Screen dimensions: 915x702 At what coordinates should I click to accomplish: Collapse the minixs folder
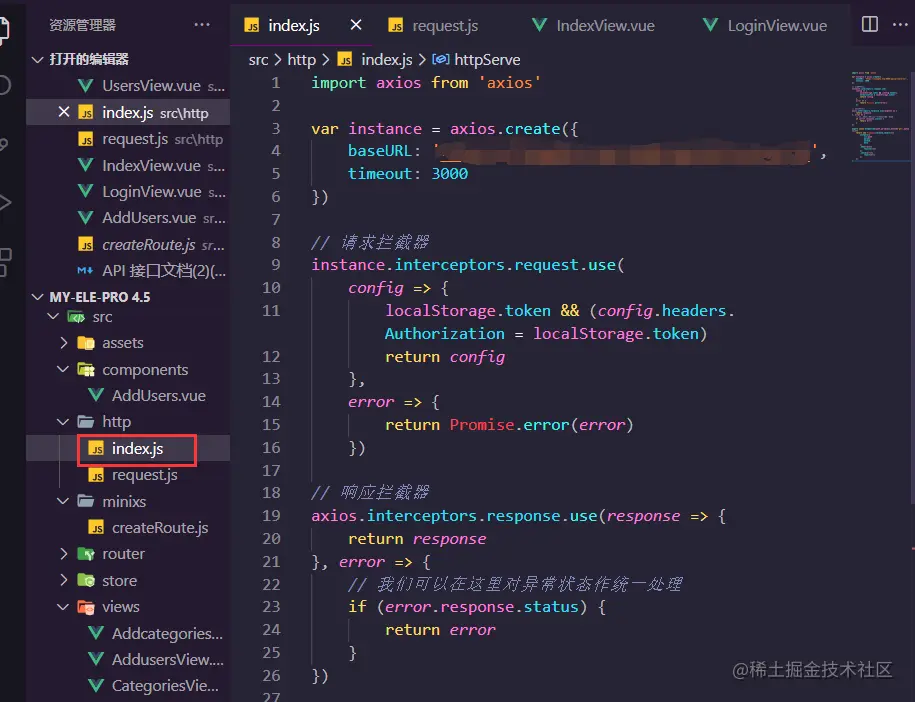click(64, 501)
